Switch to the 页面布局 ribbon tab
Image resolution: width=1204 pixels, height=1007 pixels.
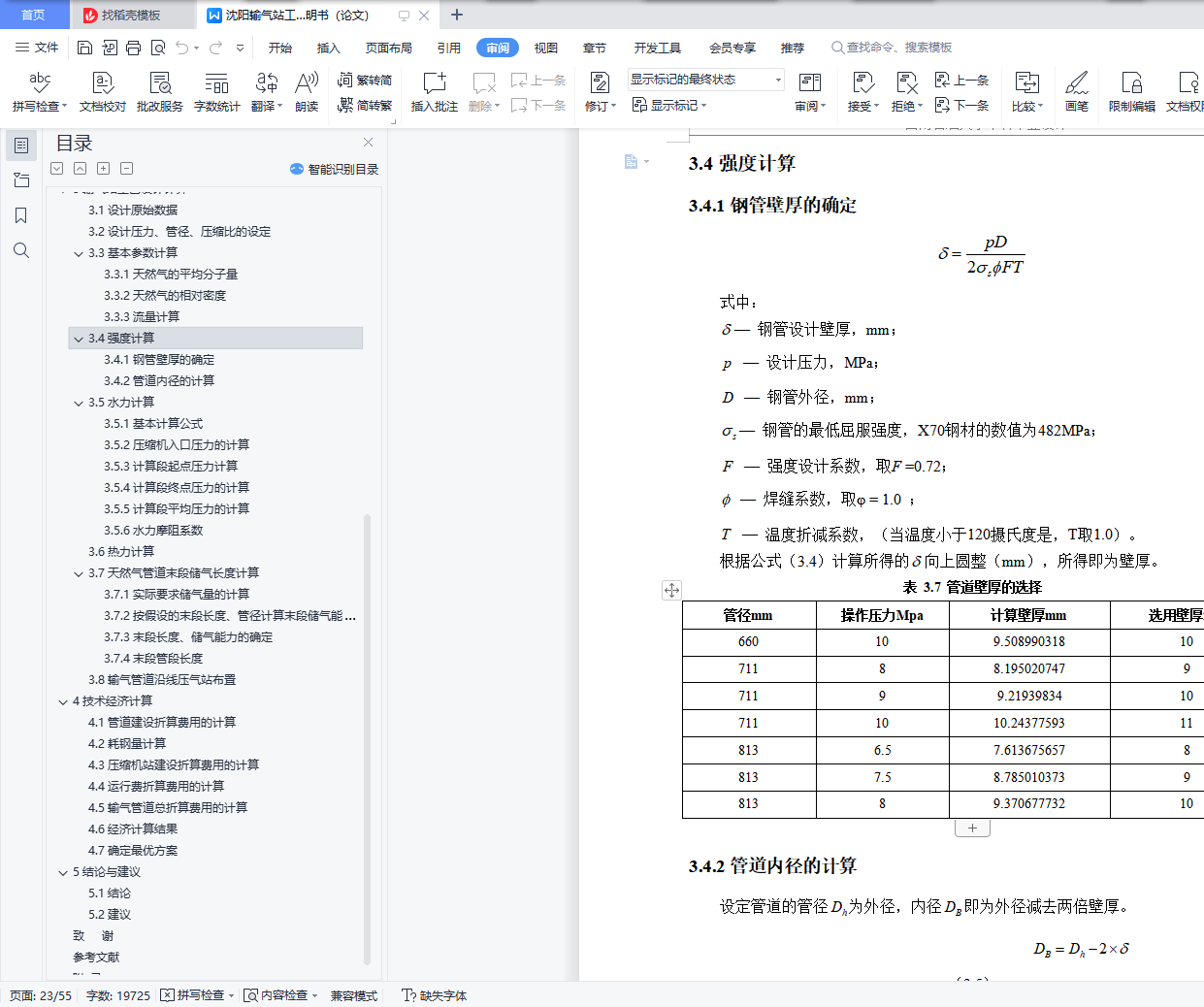pos(389,48)
